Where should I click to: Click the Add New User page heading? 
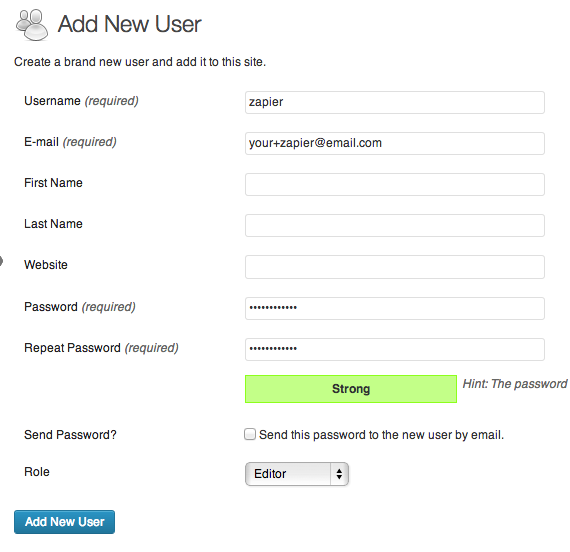coord(129,24)
